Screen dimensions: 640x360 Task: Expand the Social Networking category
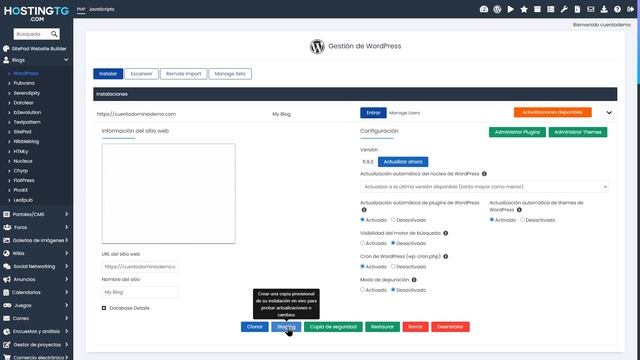67,266
